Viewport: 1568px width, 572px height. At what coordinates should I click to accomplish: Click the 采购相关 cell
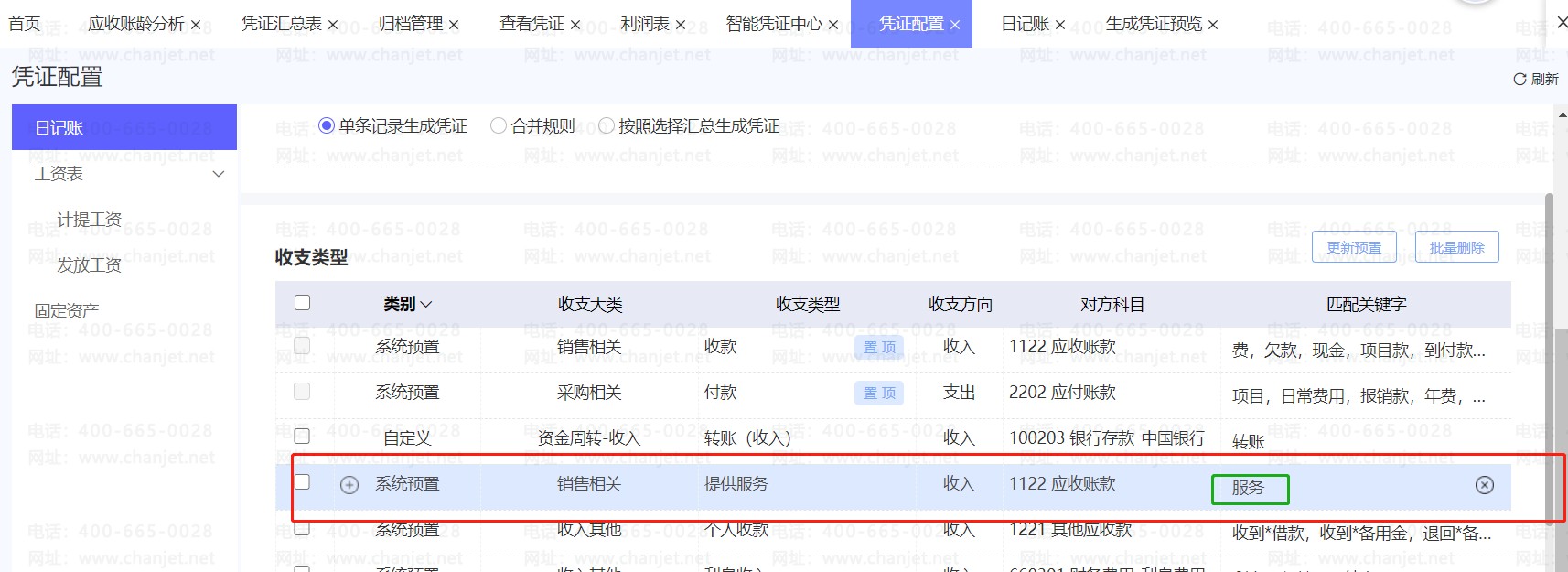coord(589,393)
